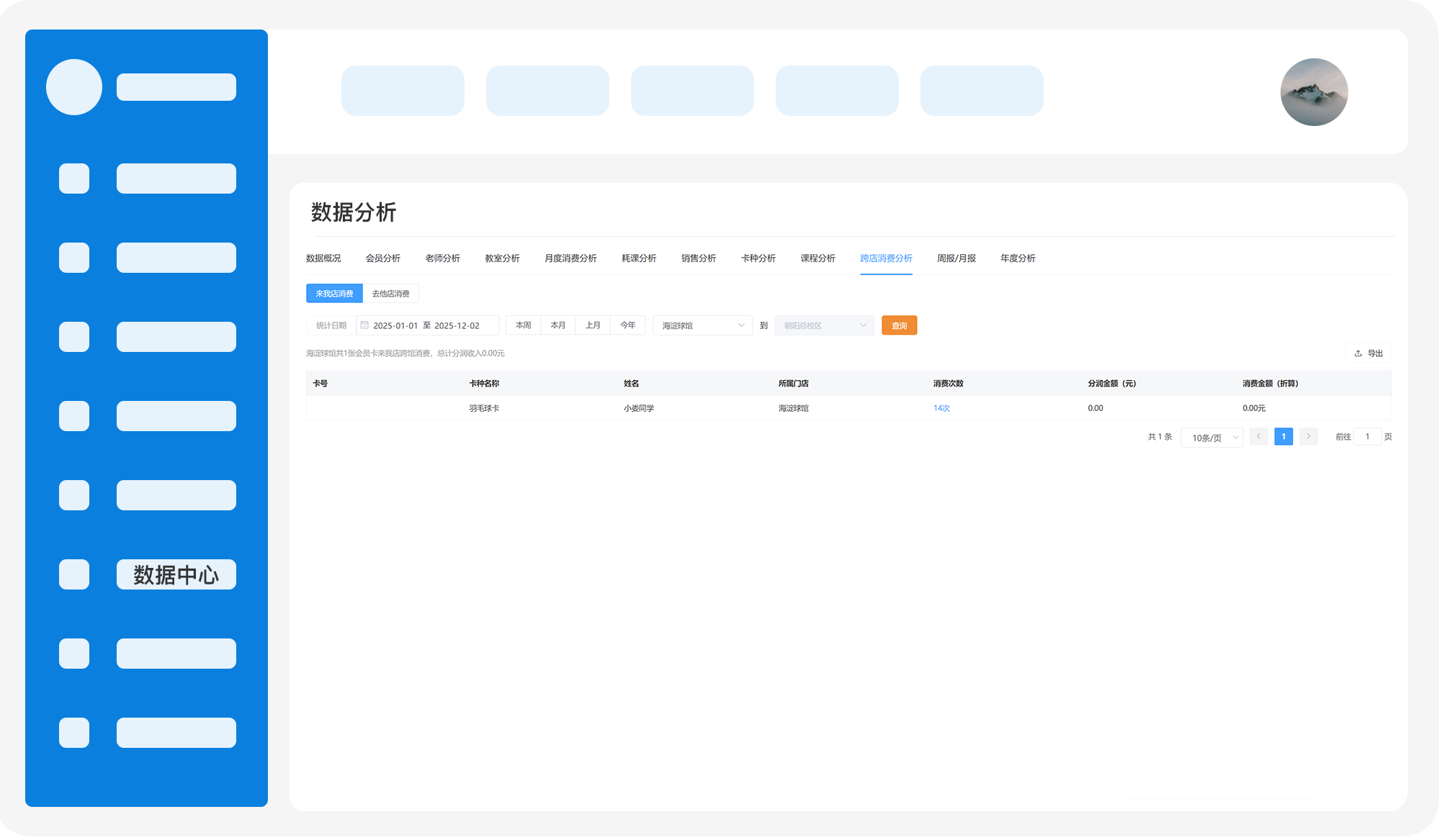Click the user avatar mountain photo
Screen dimensions: 1439x840
(x=1314, y=92)
